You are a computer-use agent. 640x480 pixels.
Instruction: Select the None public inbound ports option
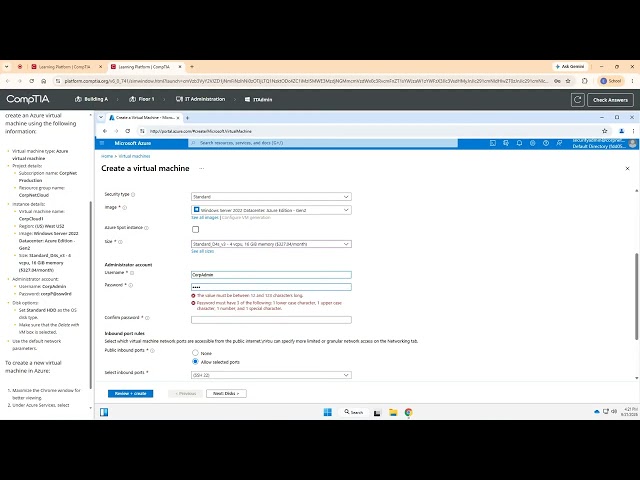pos(195,353)
